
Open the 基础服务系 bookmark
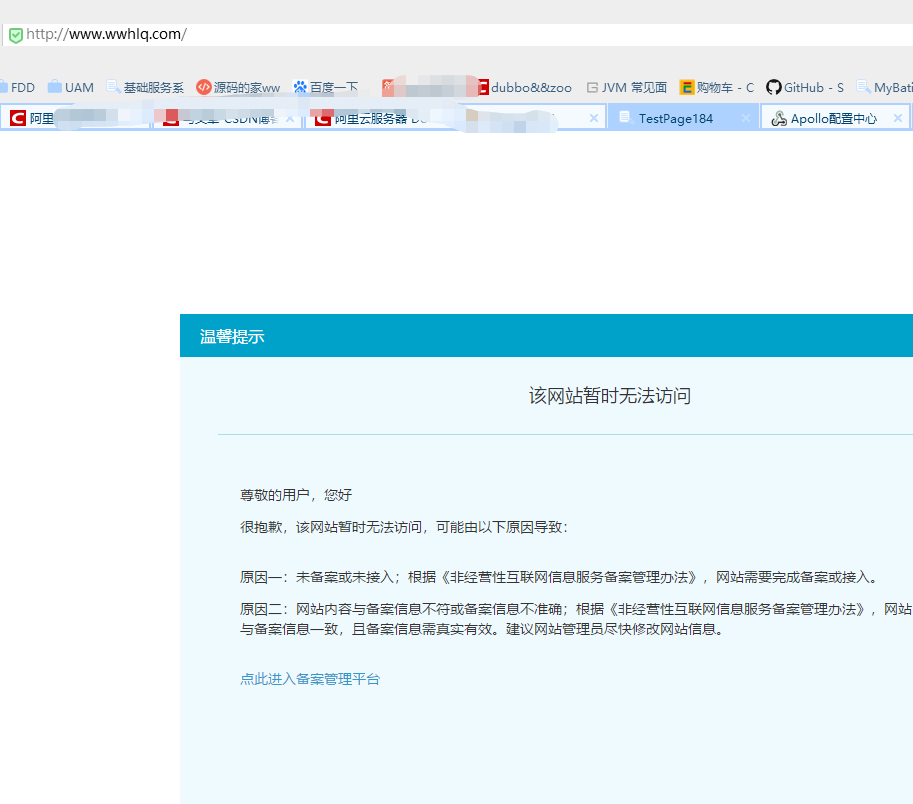[145, 88]
